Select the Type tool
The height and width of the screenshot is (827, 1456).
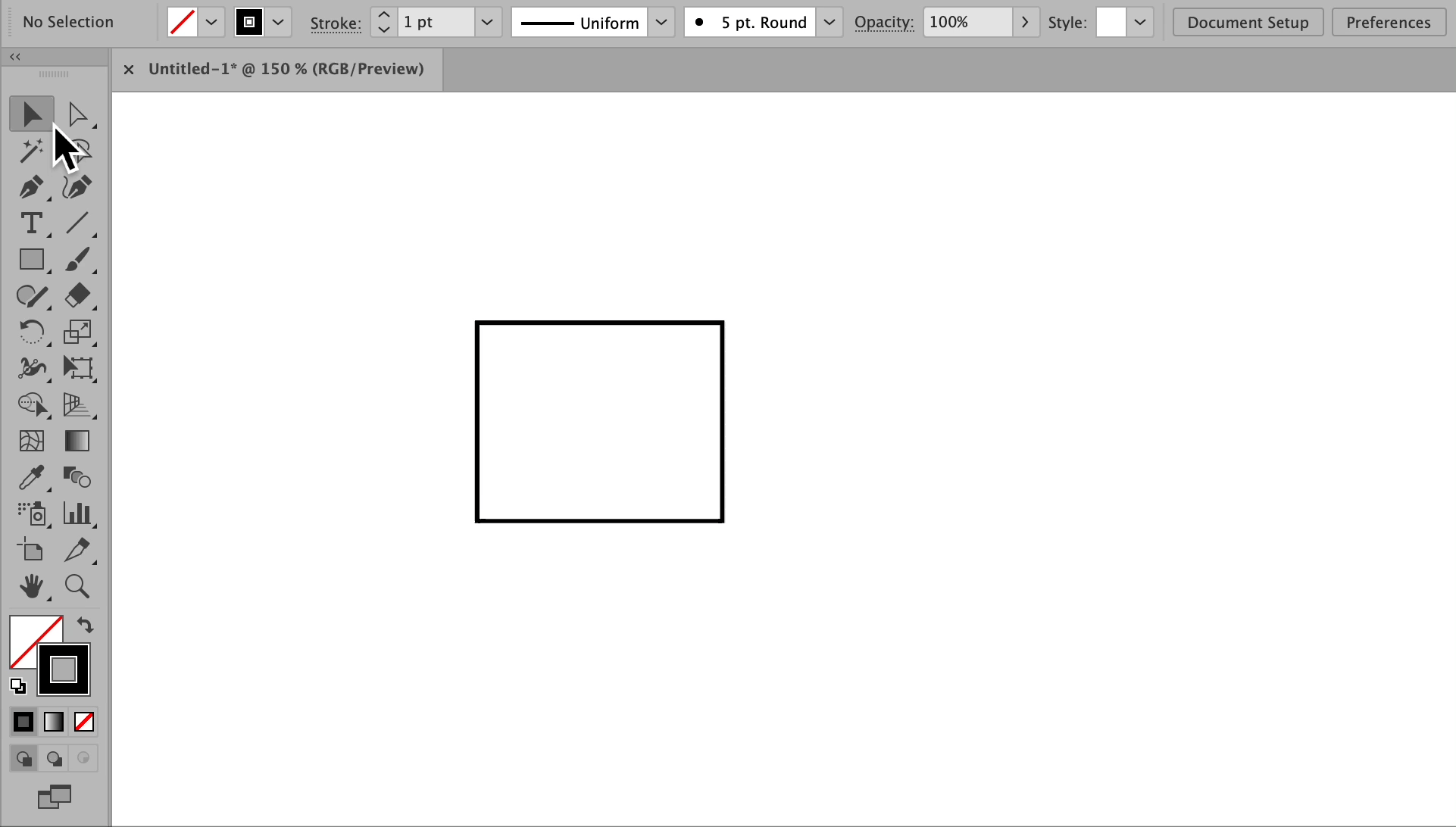[31, 223]
